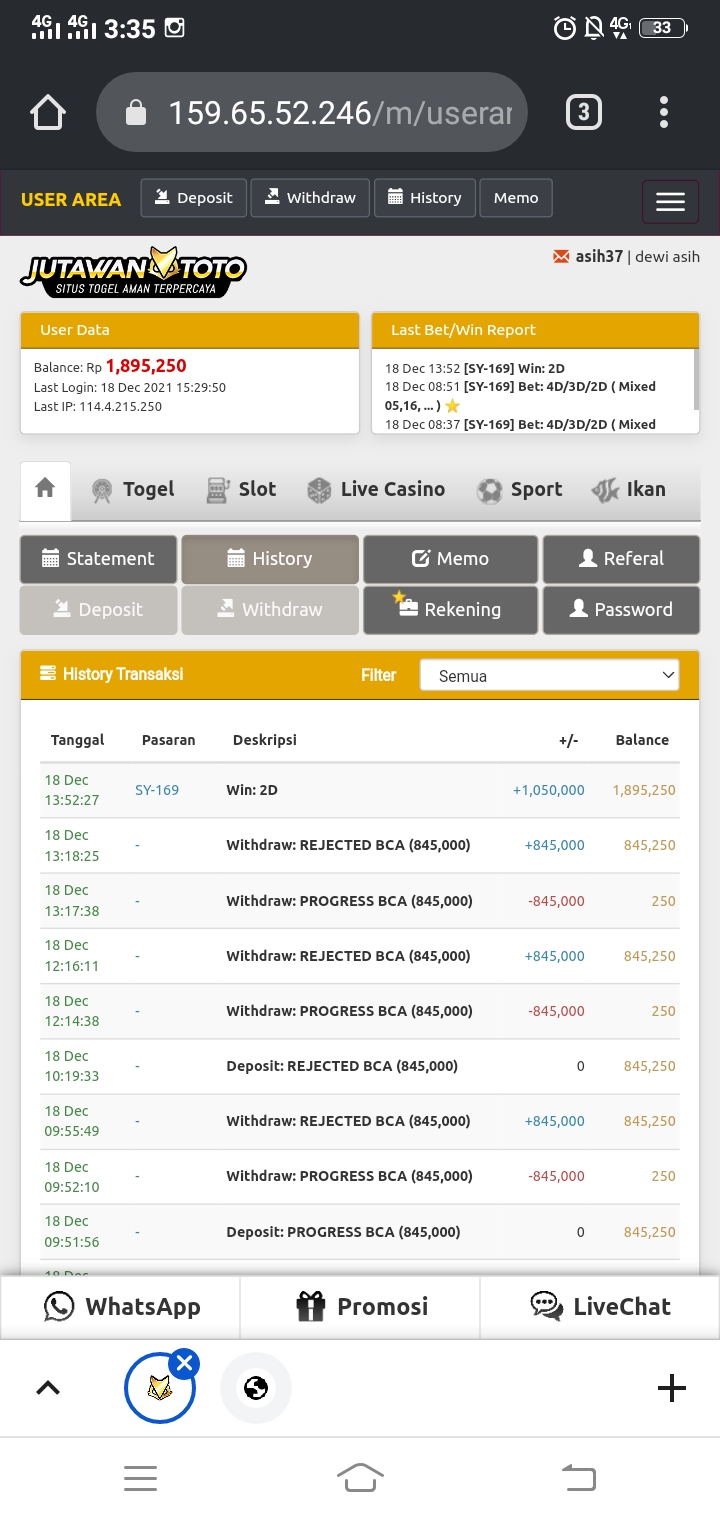
Task: Tap the envelope message icon near username
Action: (561, 257)
